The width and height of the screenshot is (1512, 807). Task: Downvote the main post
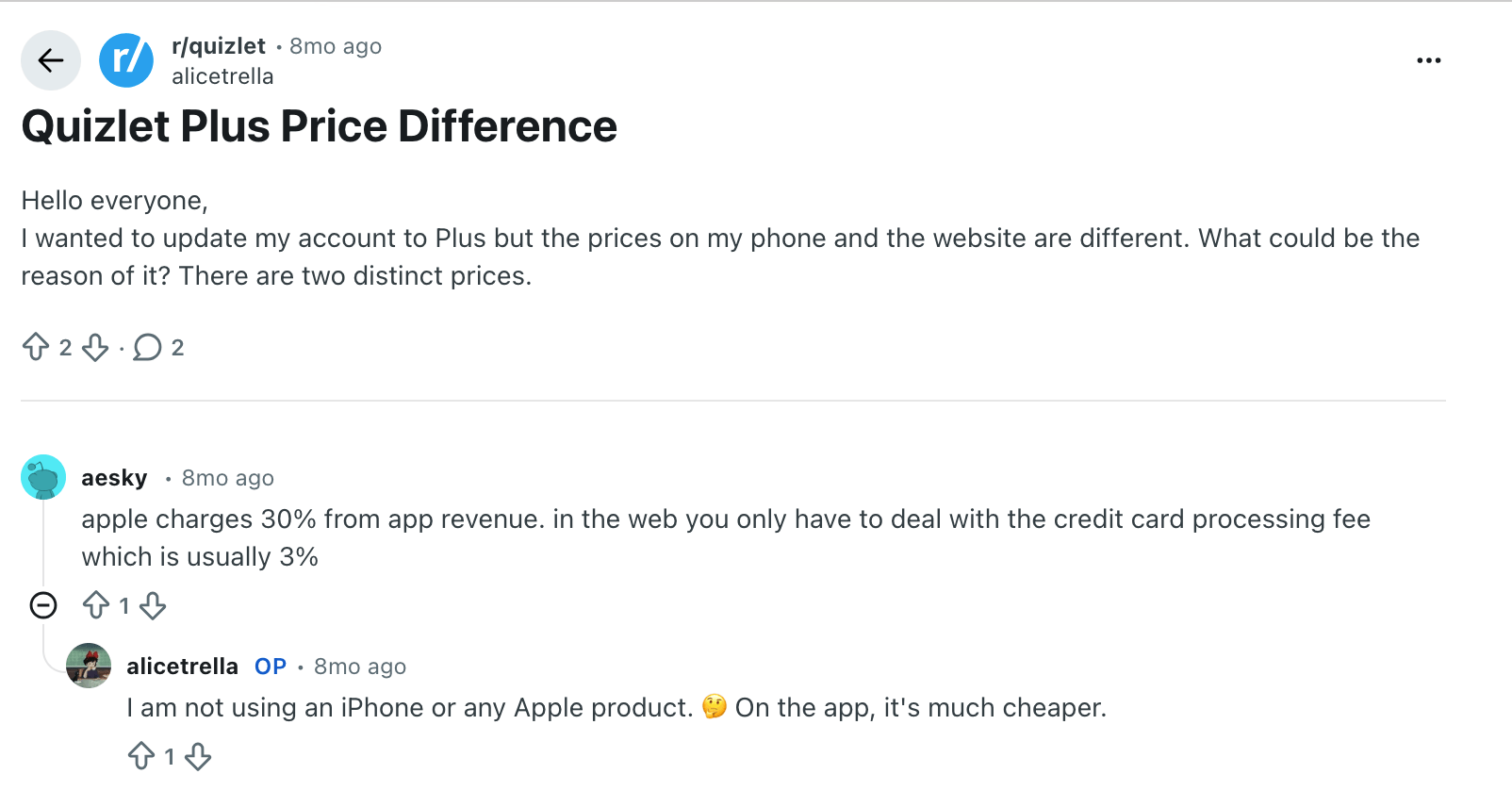[x=94, y=348]
